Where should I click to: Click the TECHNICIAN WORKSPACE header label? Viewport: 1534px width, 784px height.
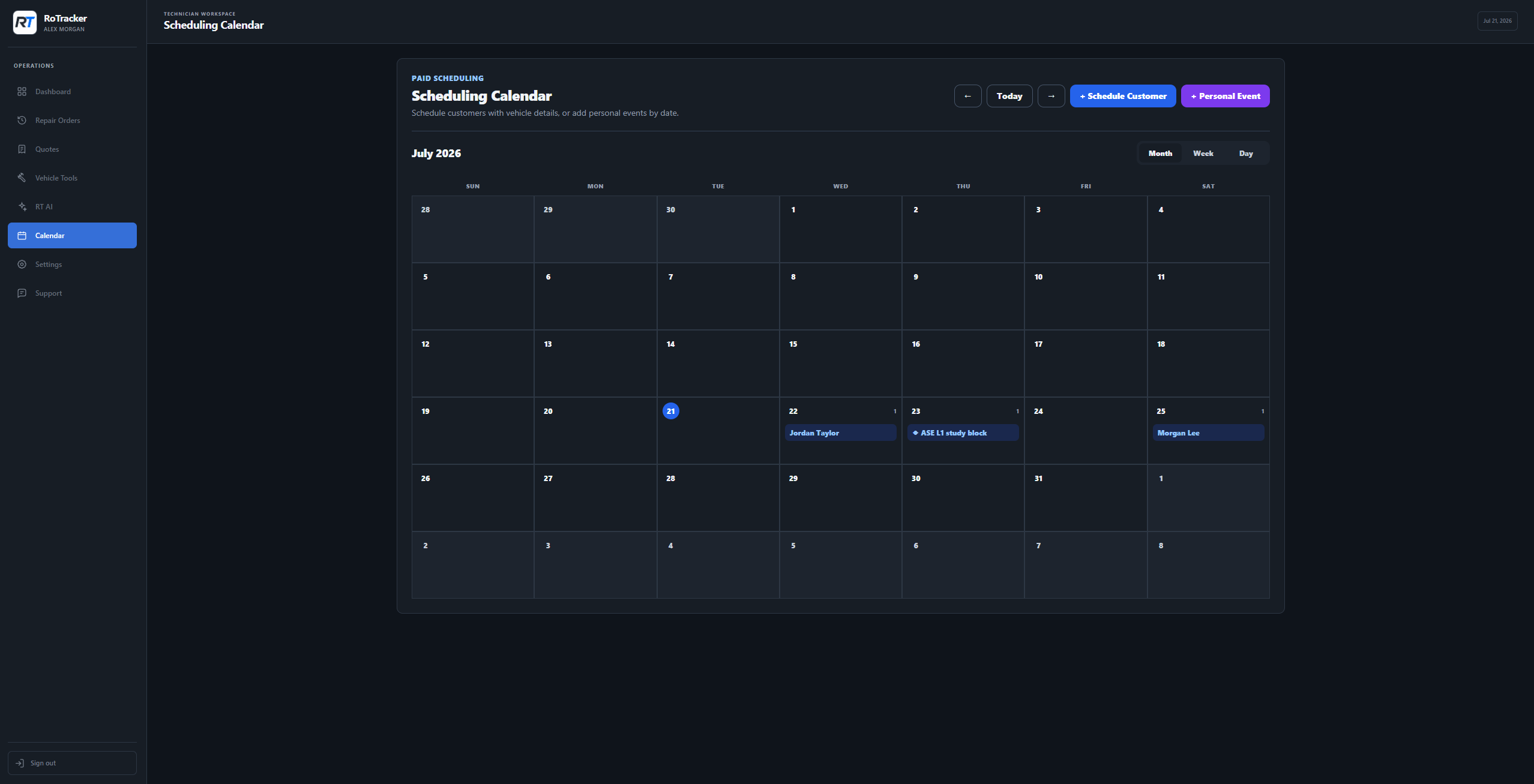pos(200,14)
